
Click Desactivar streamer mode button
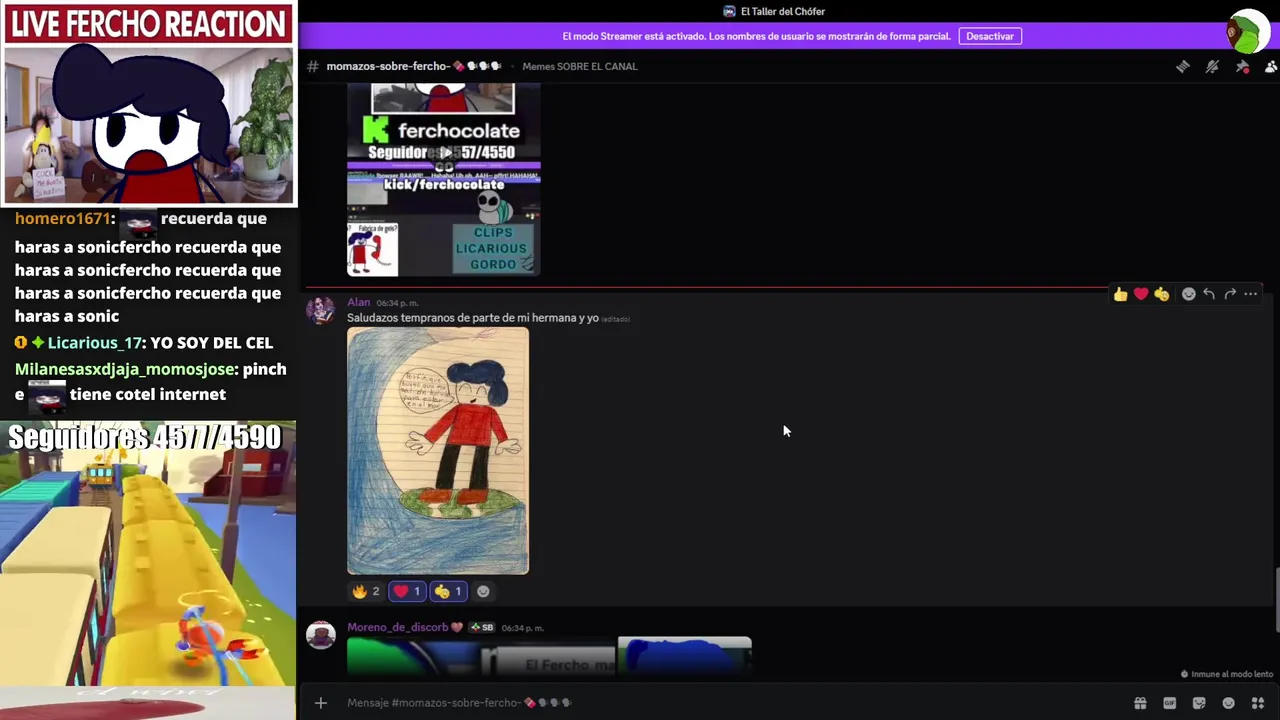click(x=990, y=36)
